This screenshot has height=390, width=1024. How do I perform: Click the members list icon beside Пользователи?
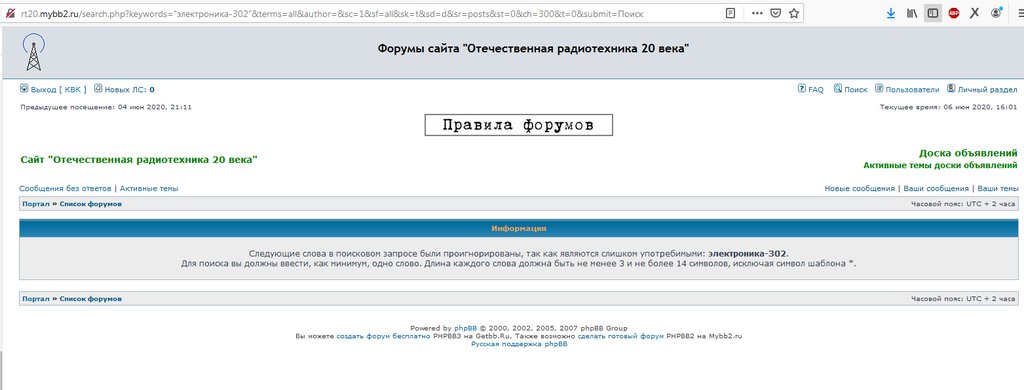879,88
